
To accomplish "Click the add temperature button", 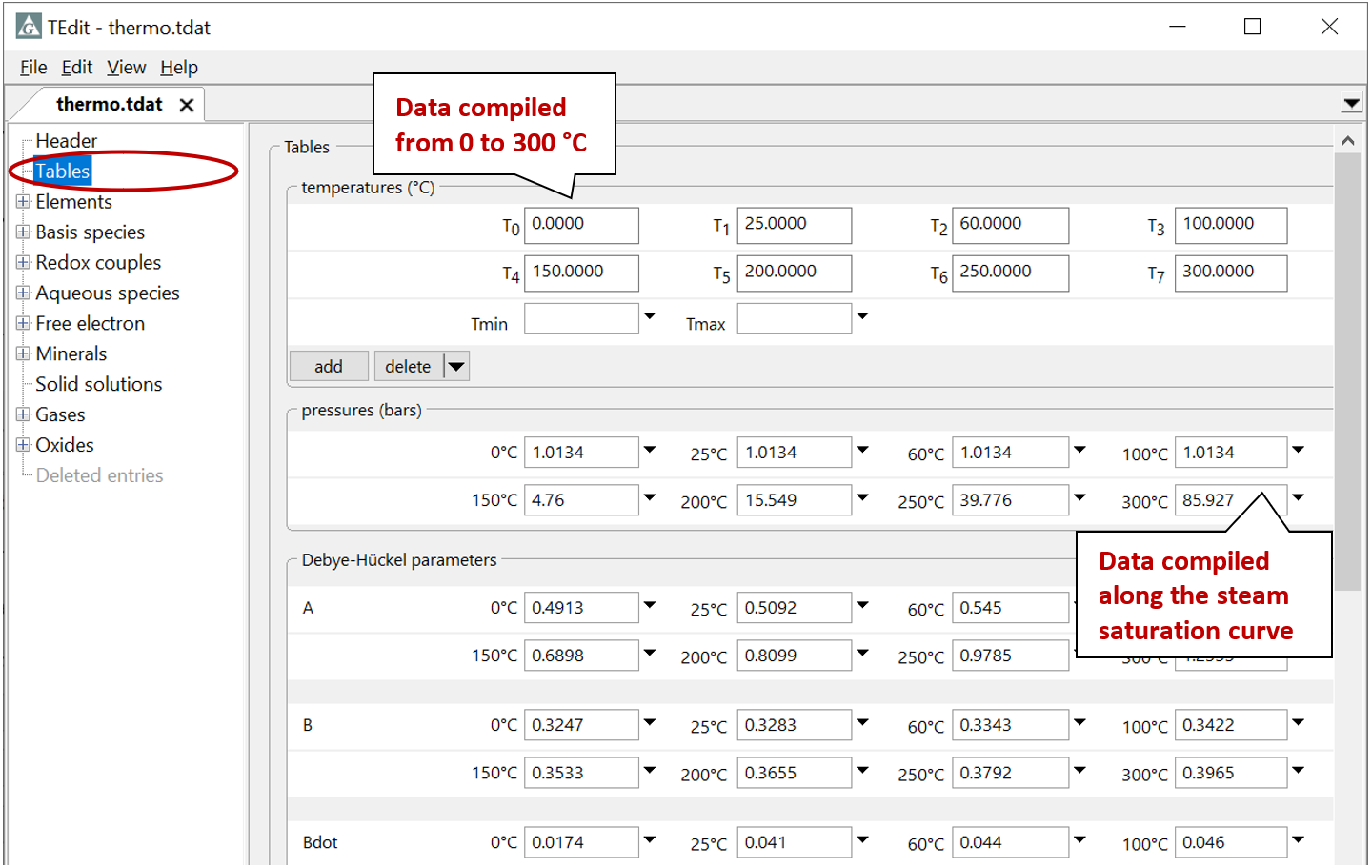I will (x=329, y=366).
